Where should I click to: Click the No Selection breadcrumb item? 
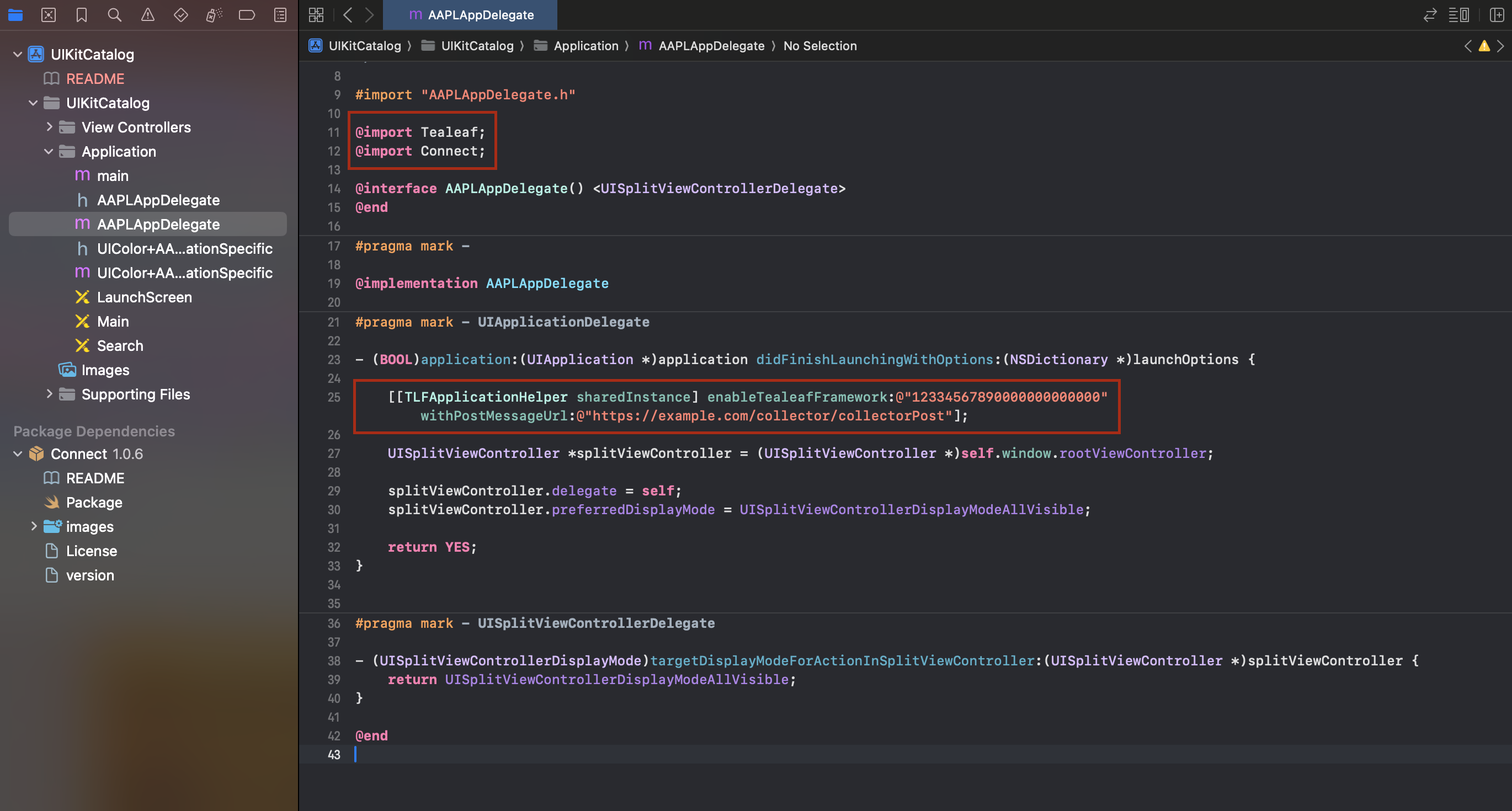click(820, 45)
